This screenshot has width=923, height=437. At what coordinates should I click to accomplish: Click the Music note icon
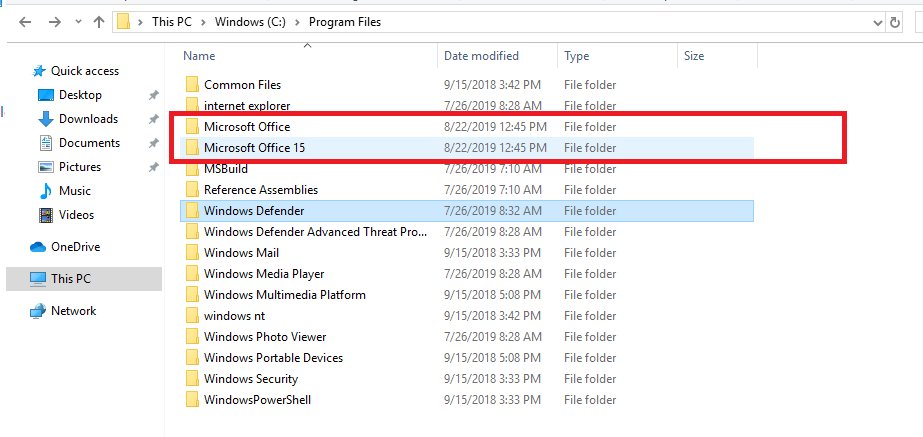pos(45,191)
